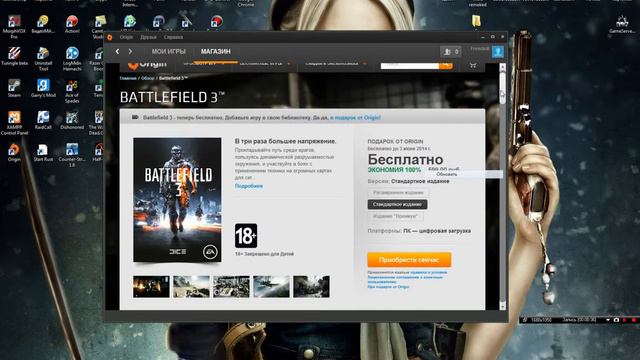Go forward with the Origin forward arrow
Screen dimensions: 640x360
[x=130, y=51]
